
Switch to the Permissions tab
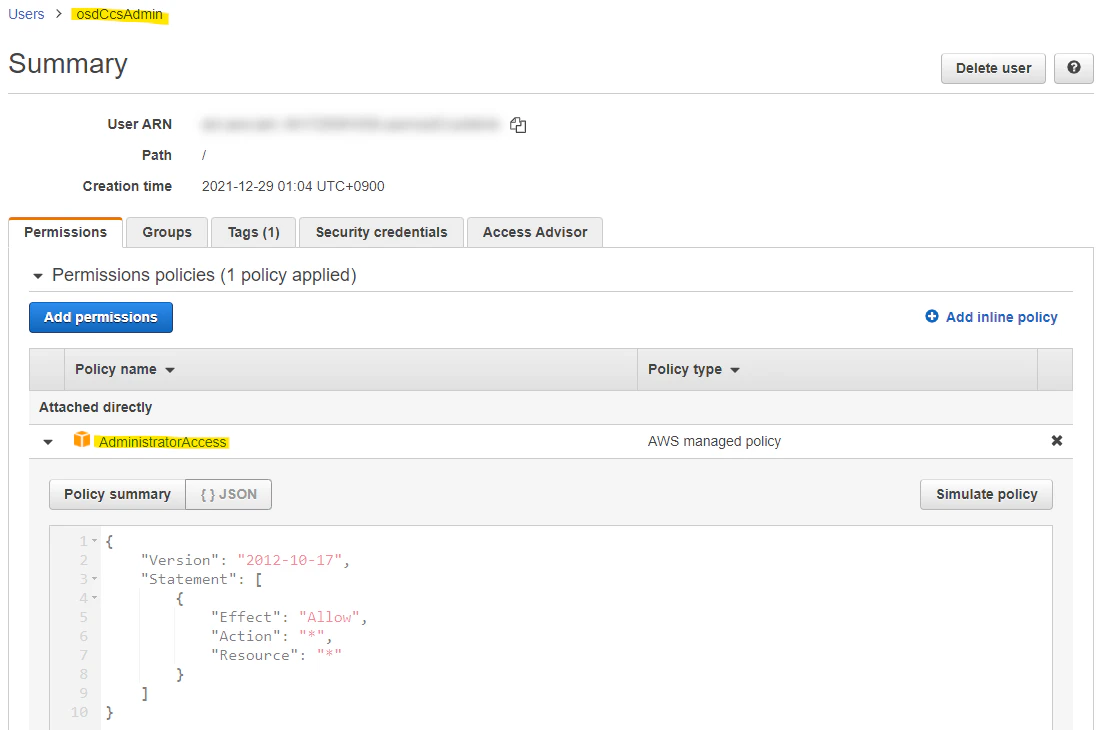[x=65, y=232]
